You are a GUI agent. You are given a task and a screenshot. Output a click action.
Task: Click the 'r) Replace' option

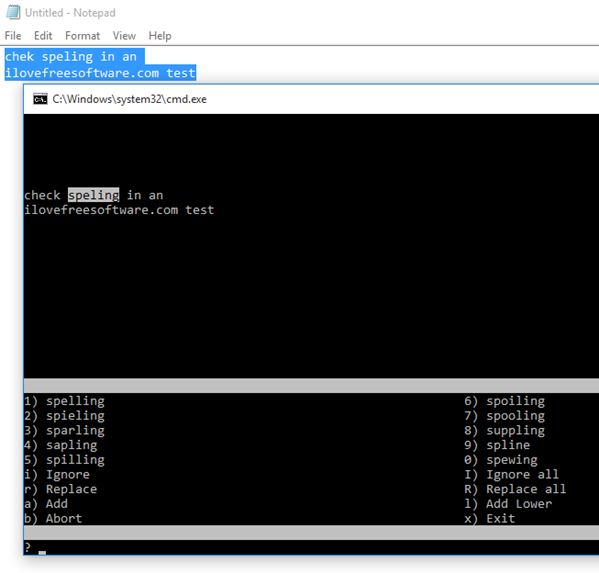tap(61, 489)
